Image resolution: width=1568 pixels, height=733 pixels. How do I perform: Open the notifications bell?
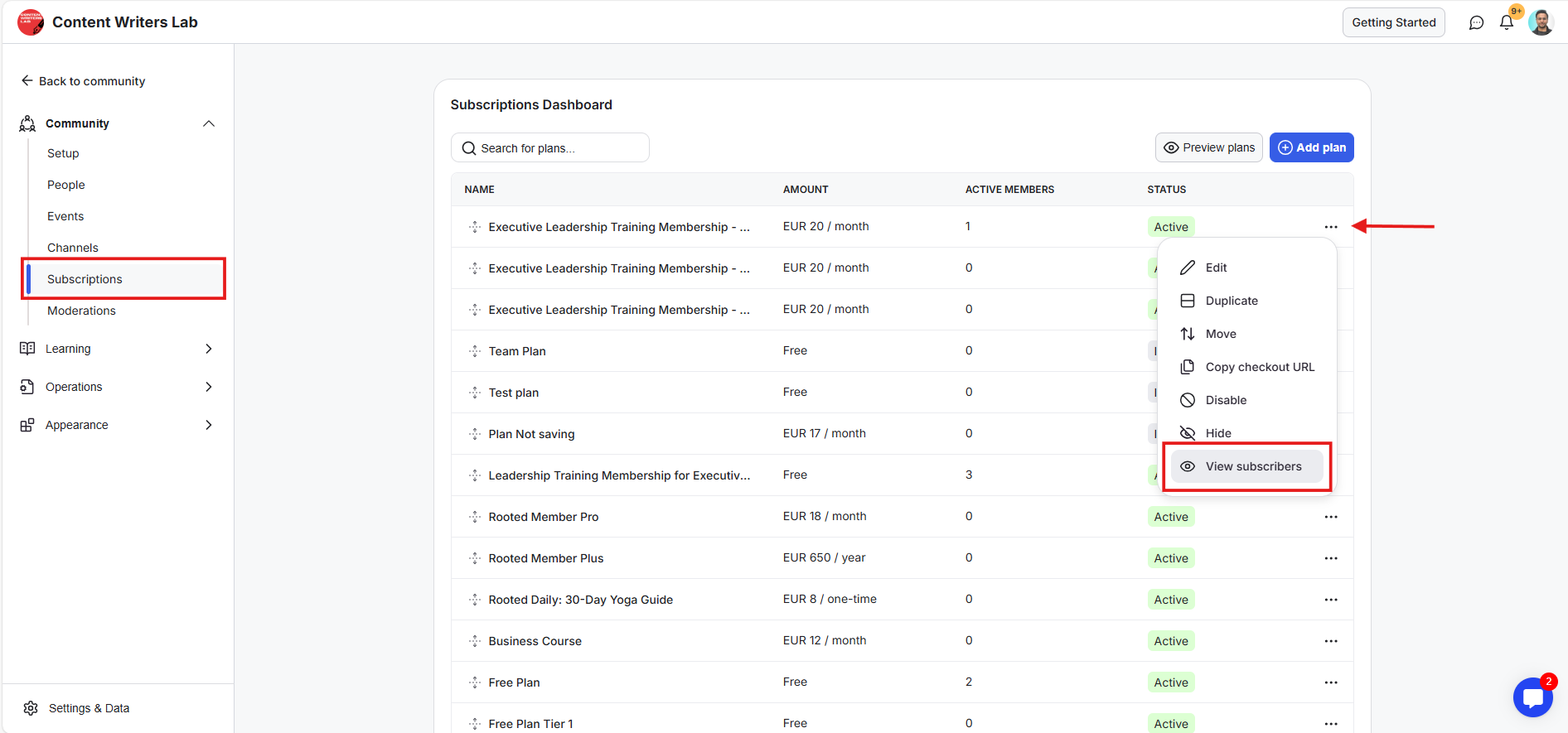click(1507, 22)
